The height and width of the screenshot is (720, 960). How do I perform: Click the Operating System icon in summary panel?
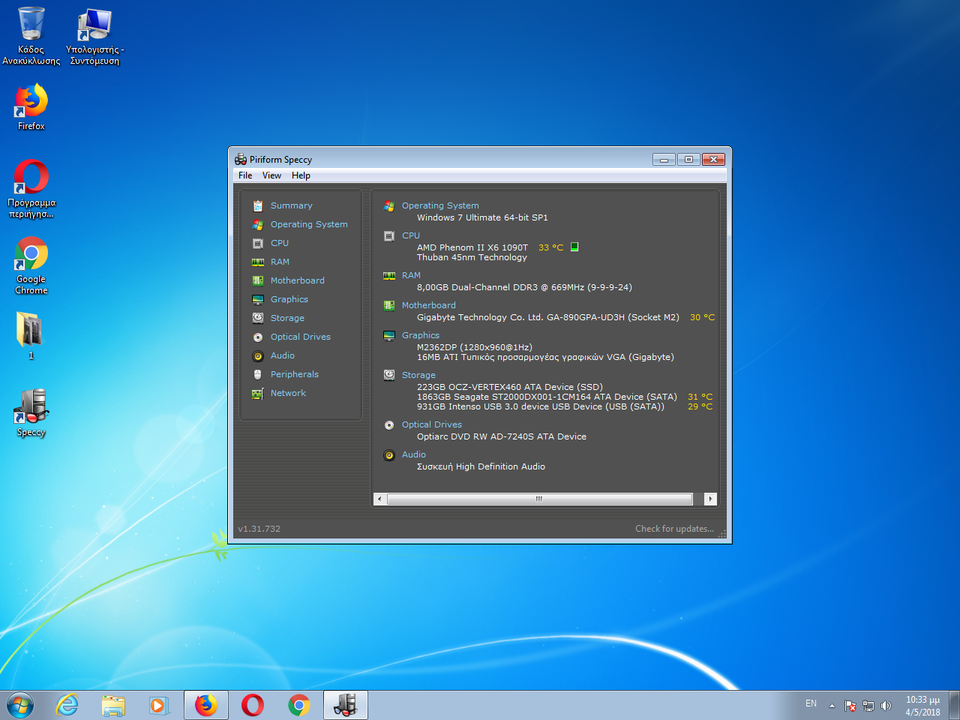(x=389, y=206)
